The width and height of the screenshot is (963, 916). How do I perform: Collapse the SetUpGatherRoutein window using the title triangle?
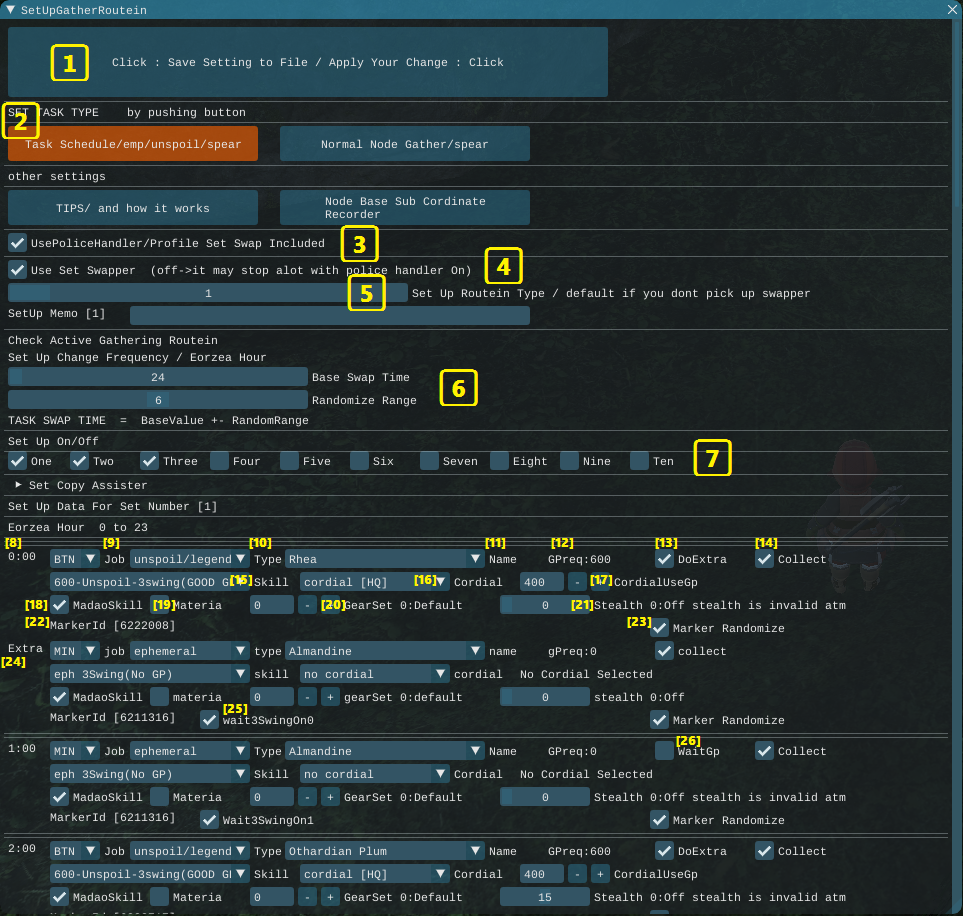[x=10, y=10]
